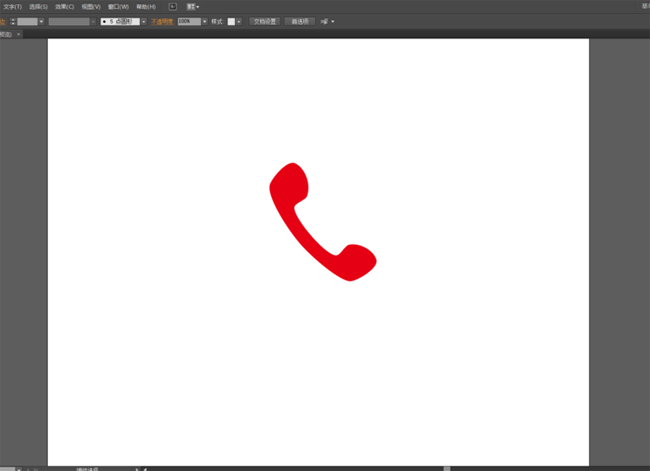Open the 选择(S) menu
The image size is (650, 471).
click(39, 7)
